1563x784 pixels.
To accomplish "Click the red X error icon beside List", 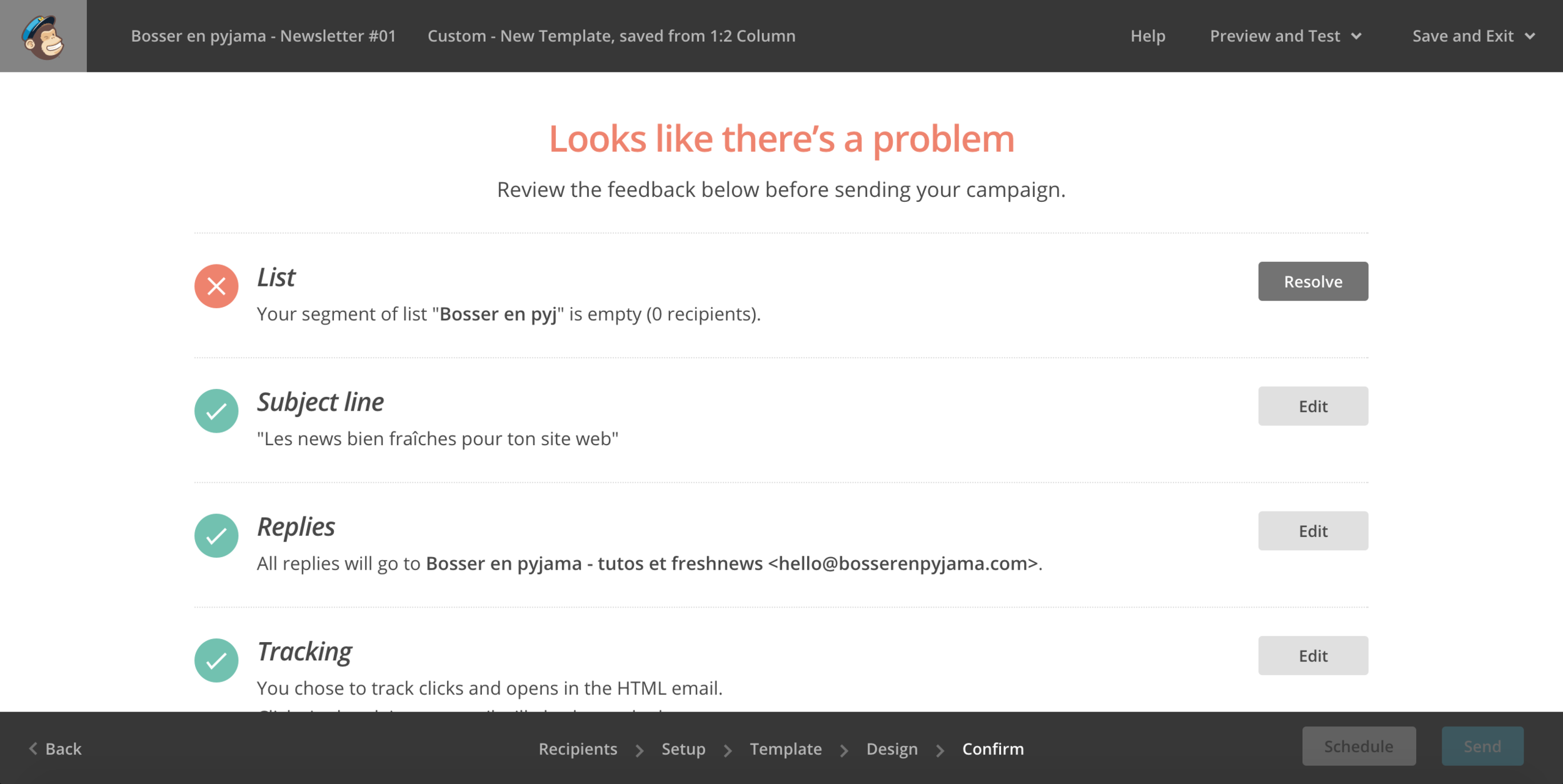I will pos(216,286).
